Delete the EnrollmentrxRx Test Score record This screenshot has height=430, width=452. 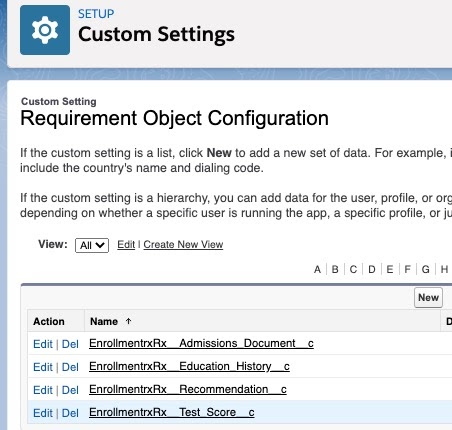pos(70,413)
